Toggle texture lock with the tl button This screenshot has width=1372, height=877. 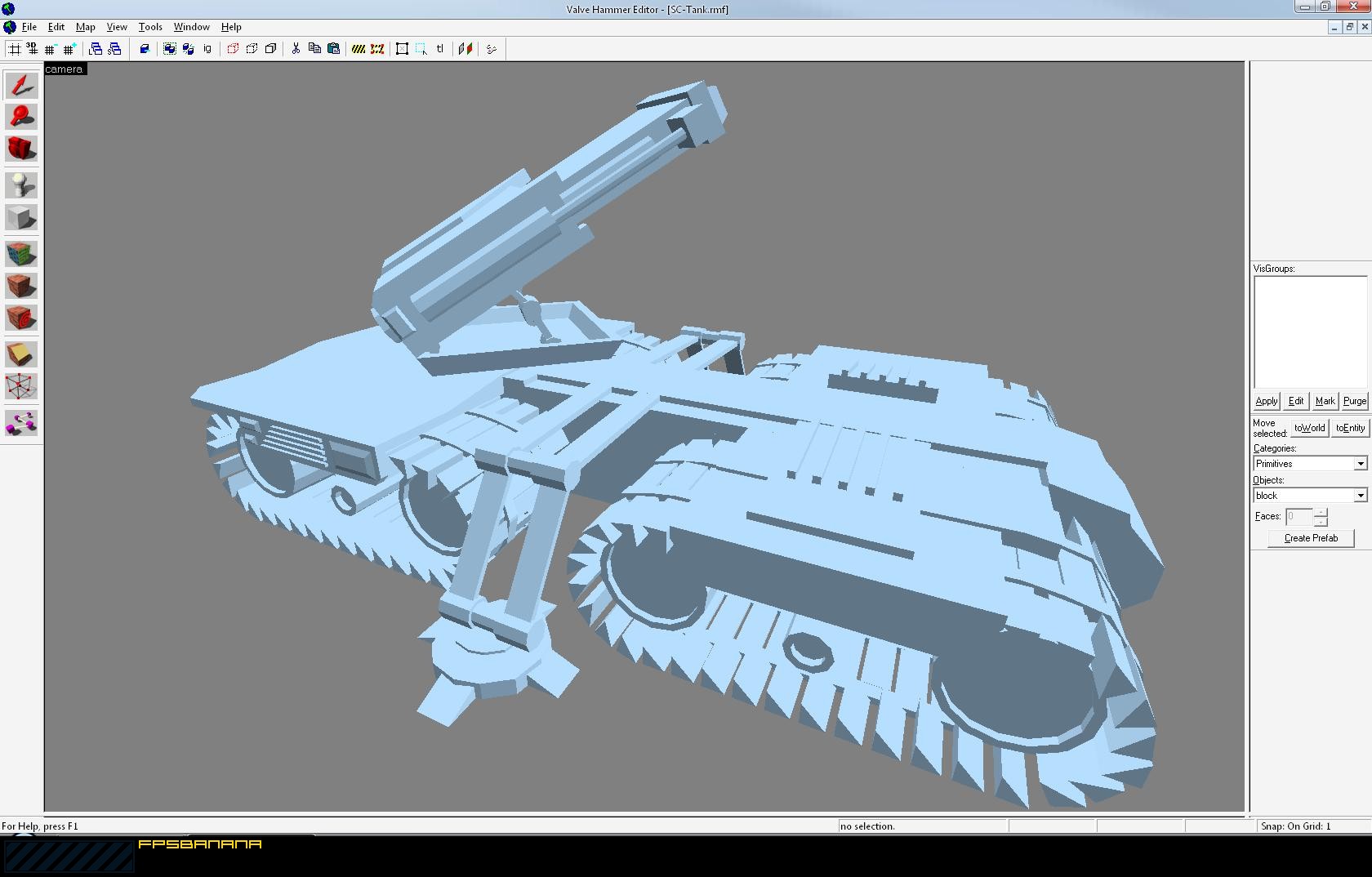(x=440, y=49)
